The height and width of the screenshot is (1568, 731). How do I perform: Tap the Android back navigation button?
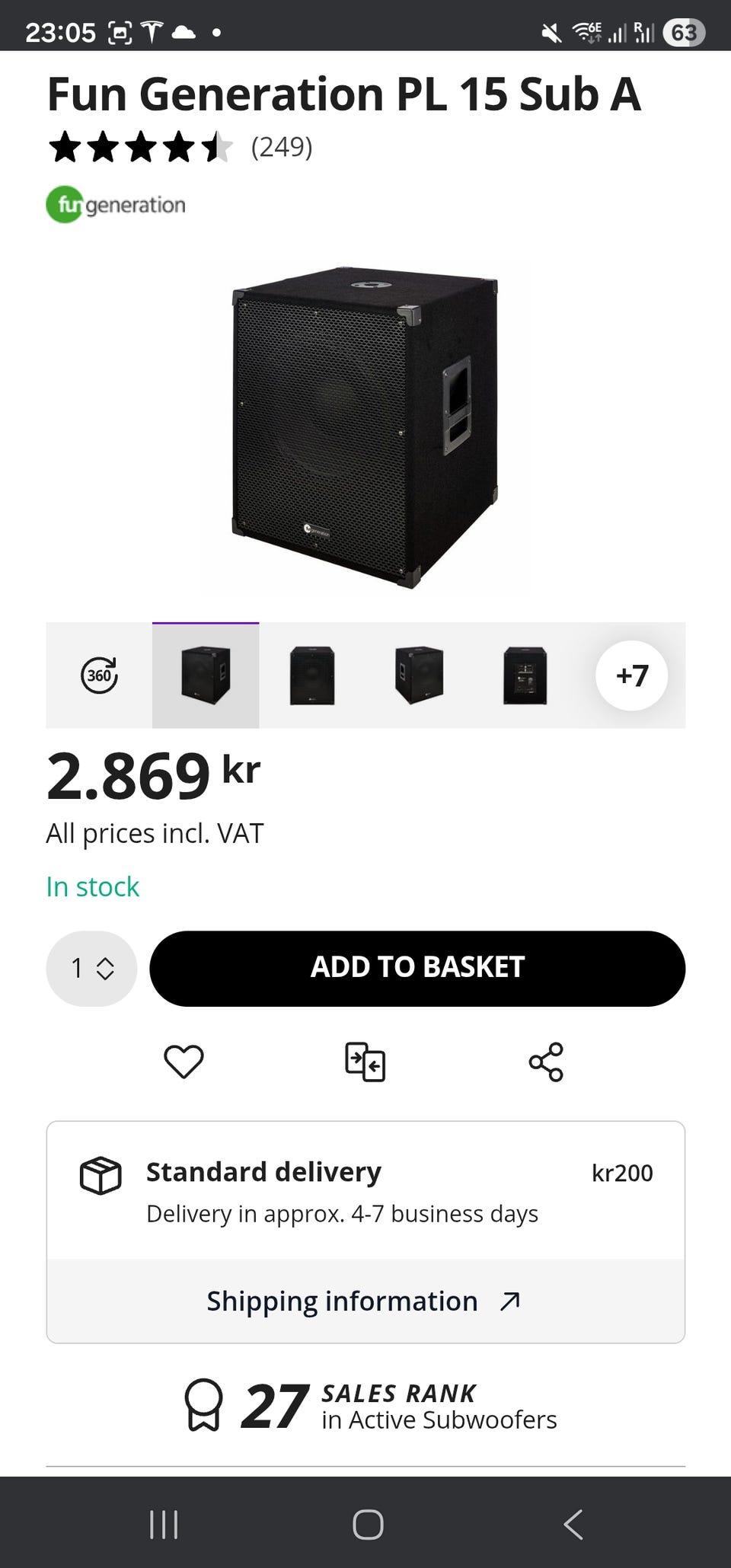tap(573, 1525)
